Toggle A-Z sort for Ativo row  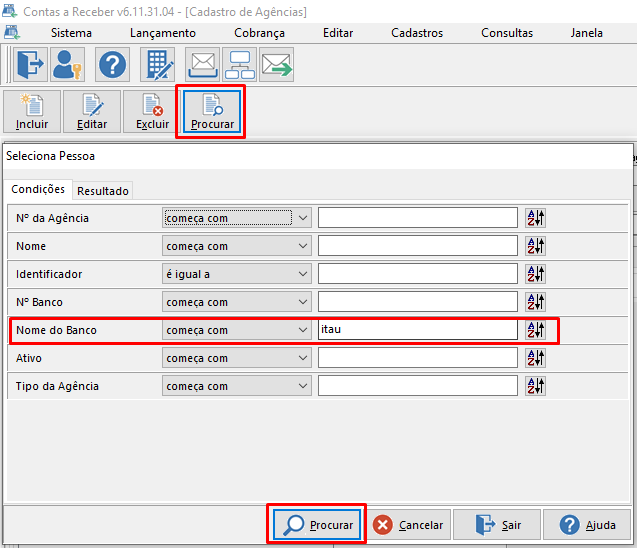tap(535, 358)
